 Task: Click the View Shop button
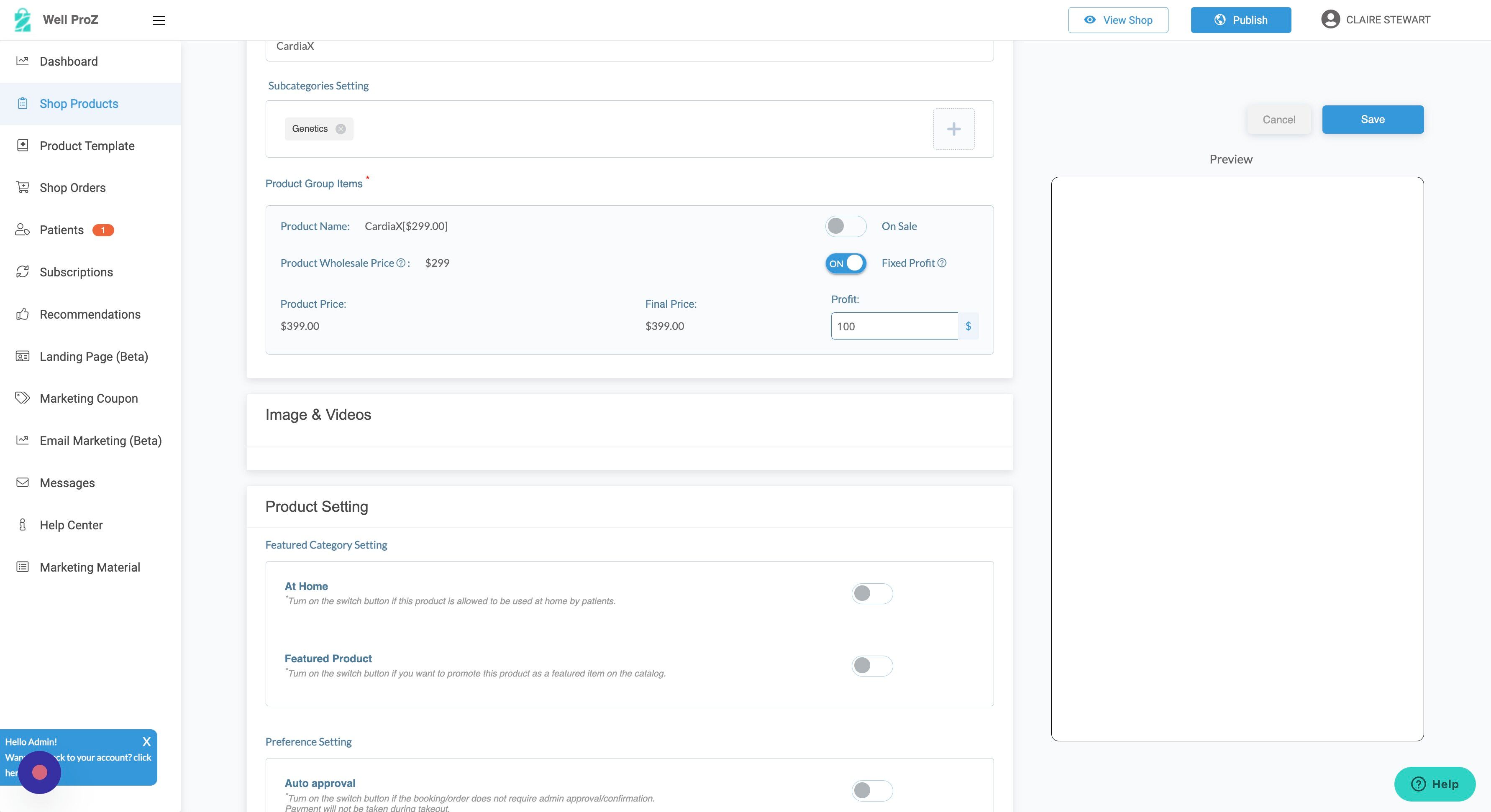coord(1118,20)
